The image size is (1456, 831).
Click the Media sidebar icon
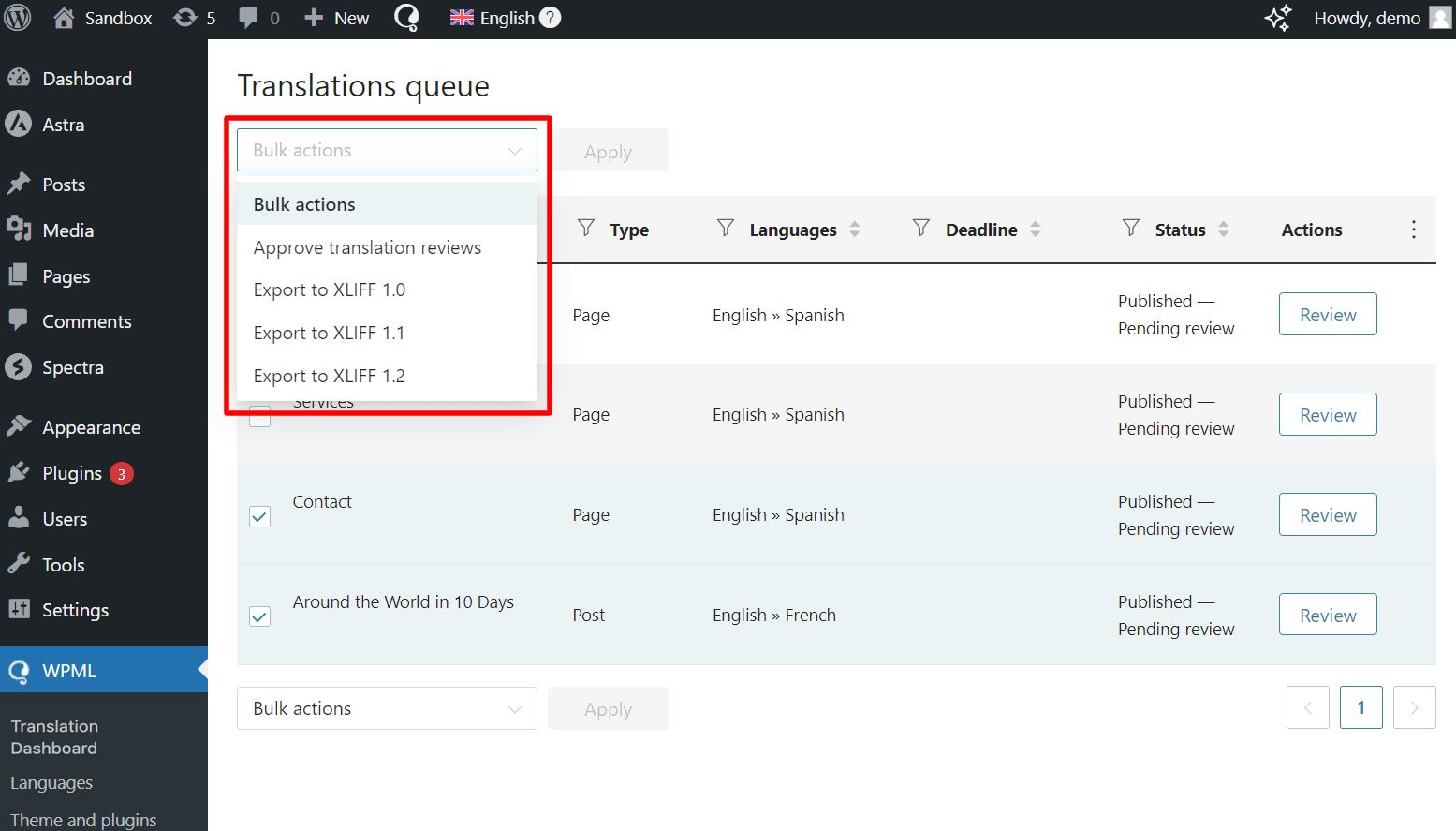19,230
